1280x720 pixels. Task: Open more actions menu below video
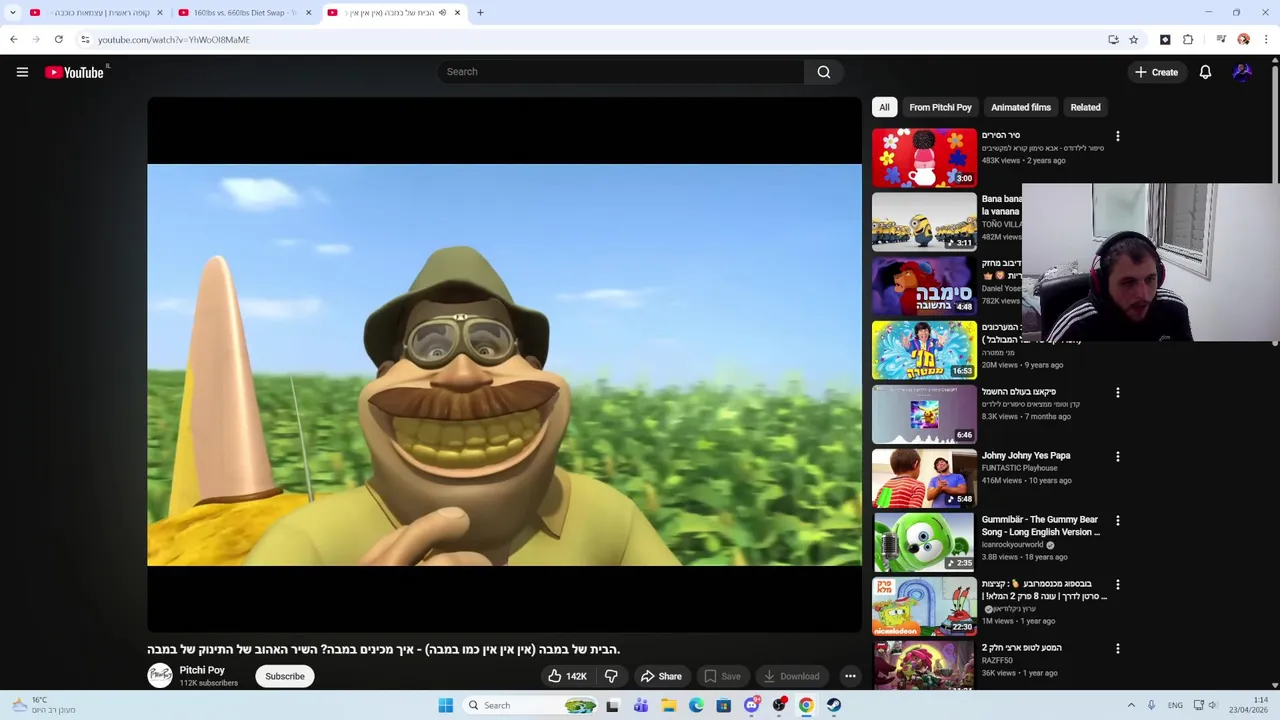click(x=850, y=676)
